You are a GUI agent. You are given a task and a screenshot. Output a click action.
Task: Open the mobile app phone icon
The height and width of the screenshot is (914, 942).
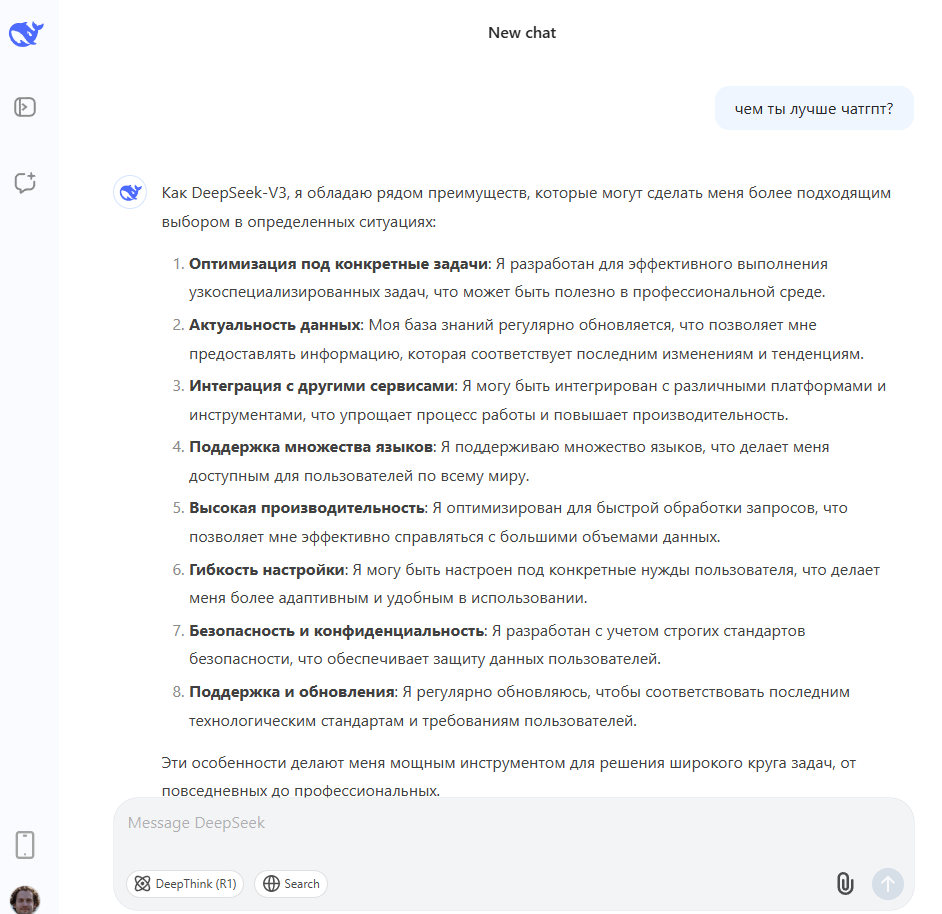(25, 845)
